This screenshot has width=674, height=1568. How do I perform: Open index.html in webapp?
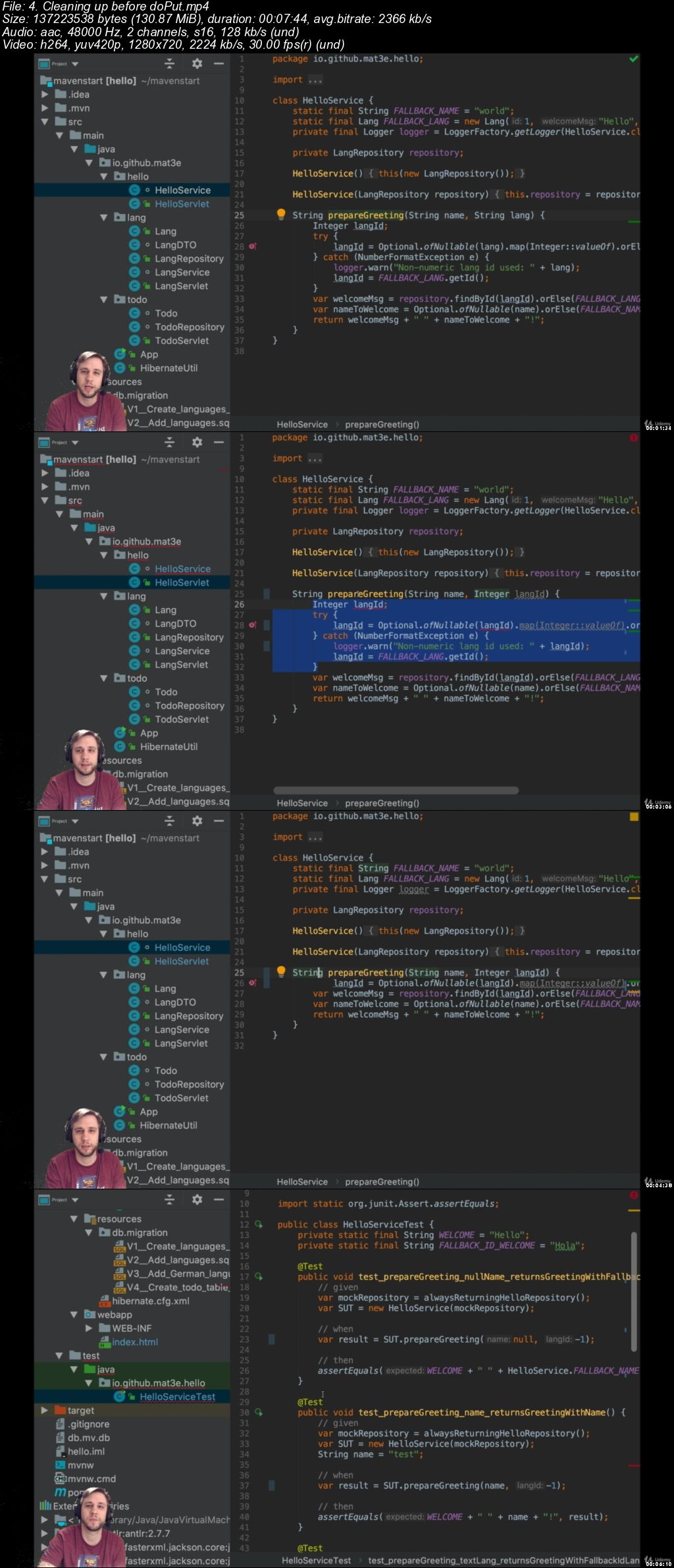(128, 1342)
